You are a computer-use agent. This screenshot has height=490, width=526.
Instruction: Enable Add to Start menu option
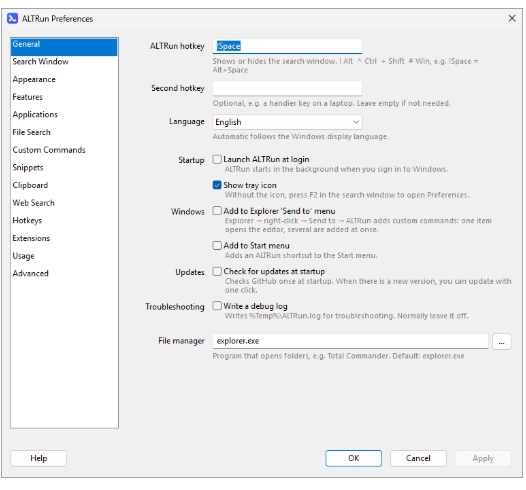(x=217, y=246)
